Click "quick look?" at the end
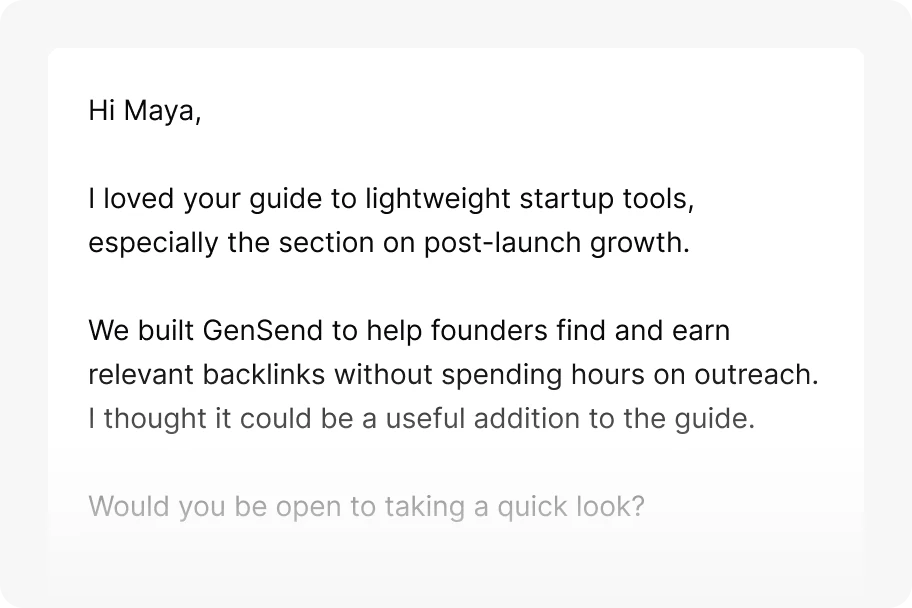 (571, 506)
